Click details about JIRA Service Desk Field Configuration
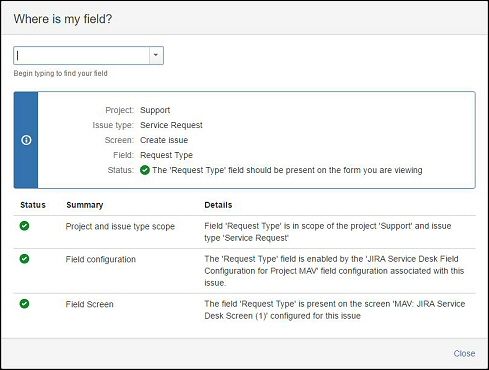This screenshot has width=489, height=370. click(334, 271)
